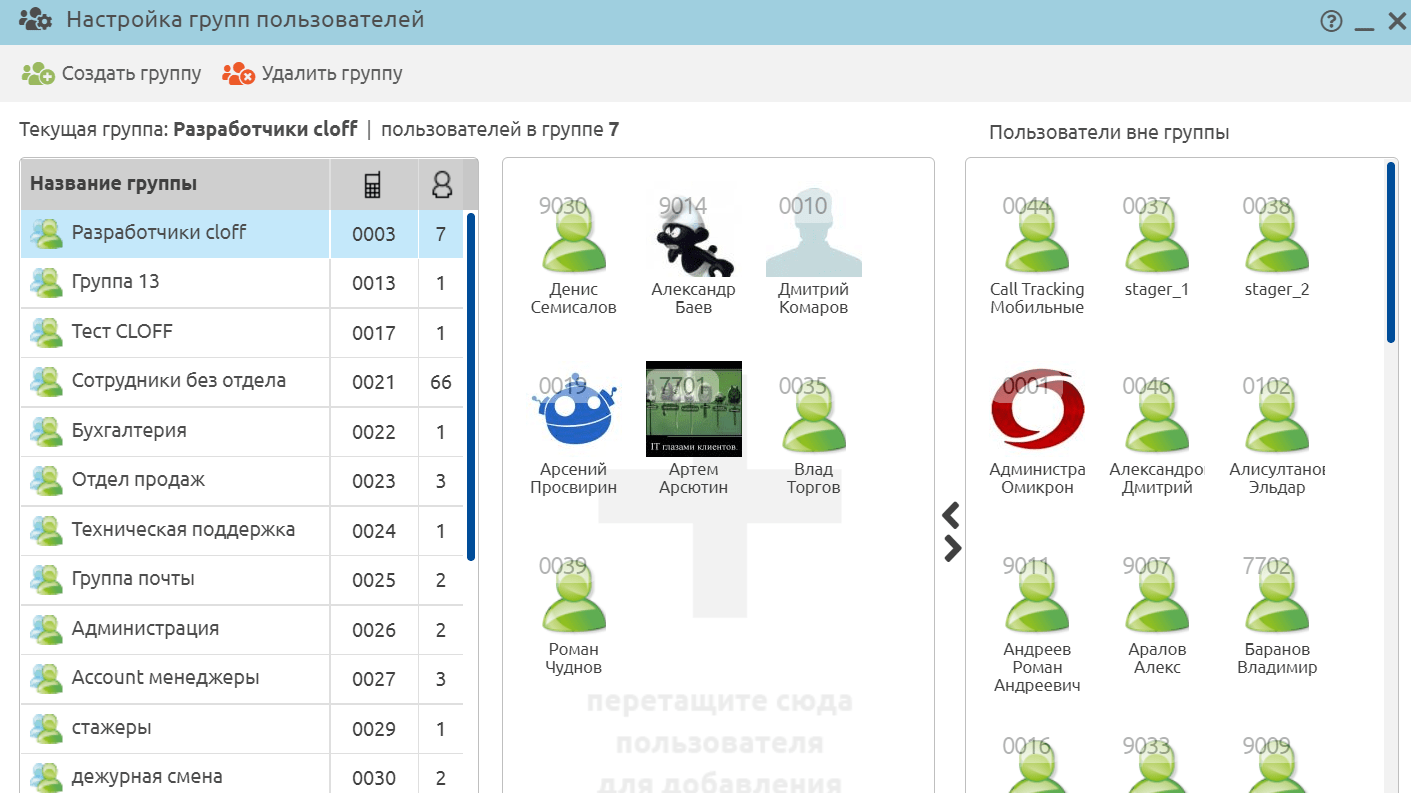Select Арсений Просвирин's blue robot avatar
Screen dimensions: 1411x793
(573, 414)
